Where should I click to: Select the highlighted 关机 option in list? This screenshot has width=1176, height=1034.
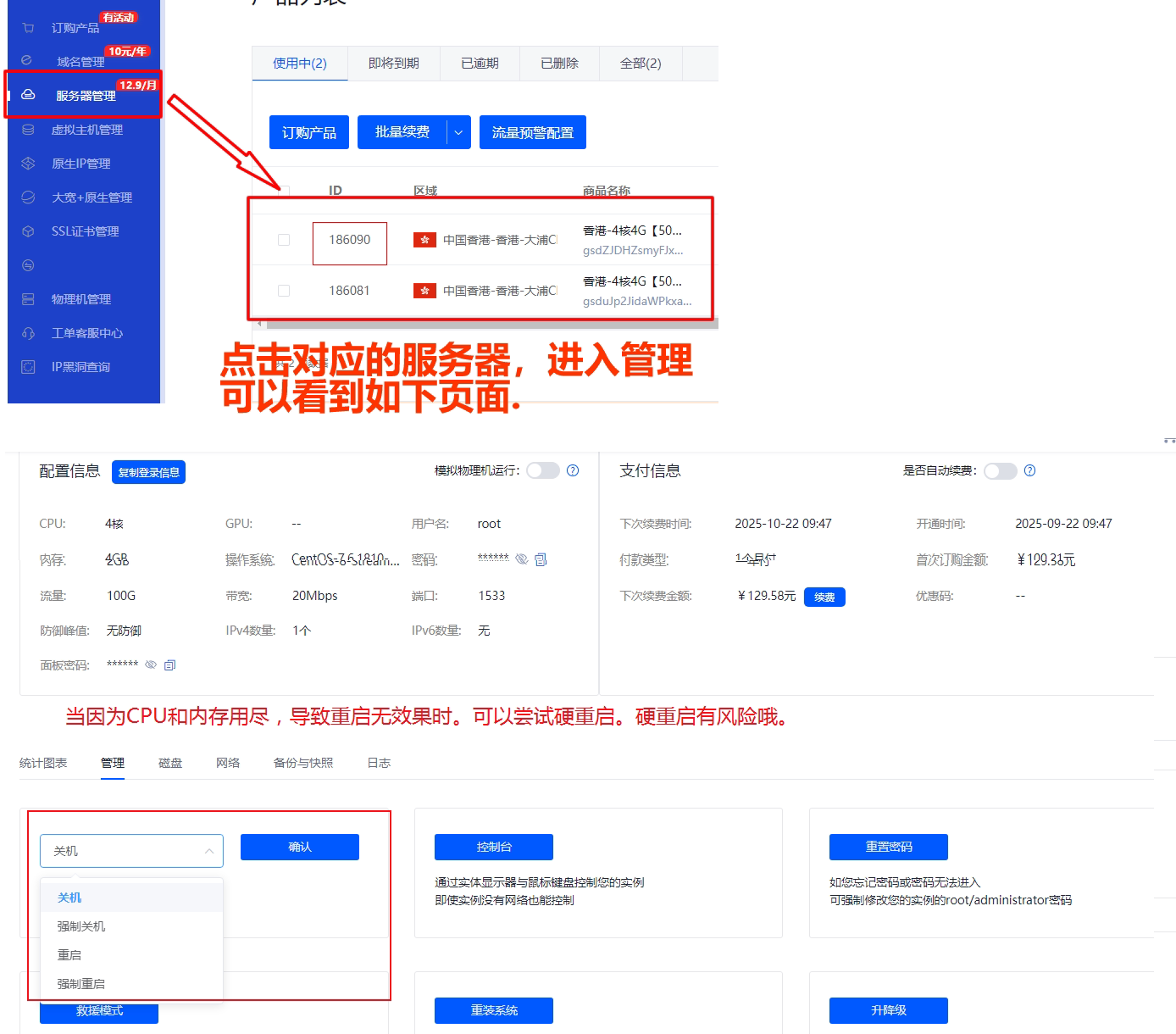[x=131, y=898]
